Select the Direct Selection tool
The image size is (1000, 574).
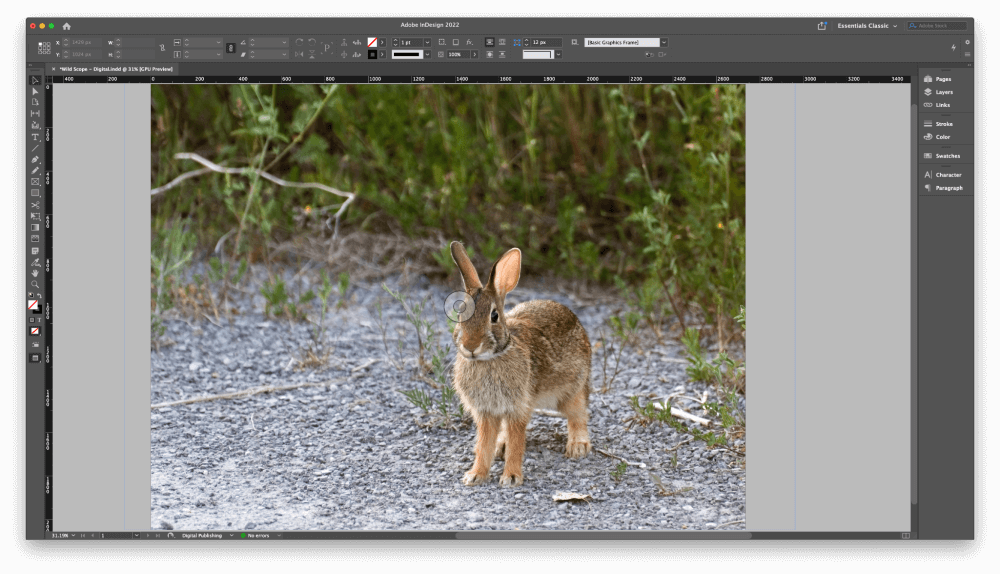tap(35, 92)
